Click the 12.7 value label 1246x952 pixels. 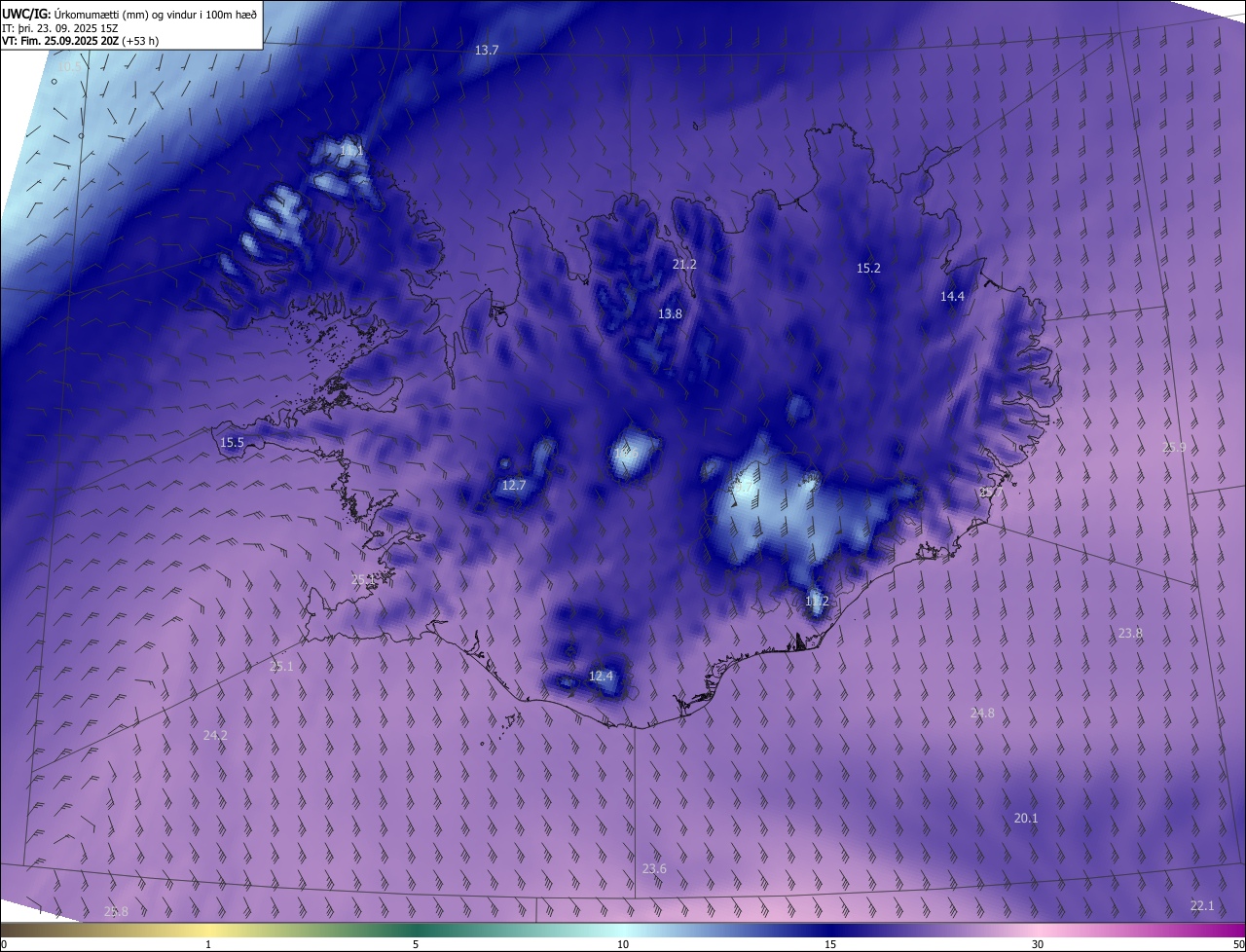pos(513,485)
